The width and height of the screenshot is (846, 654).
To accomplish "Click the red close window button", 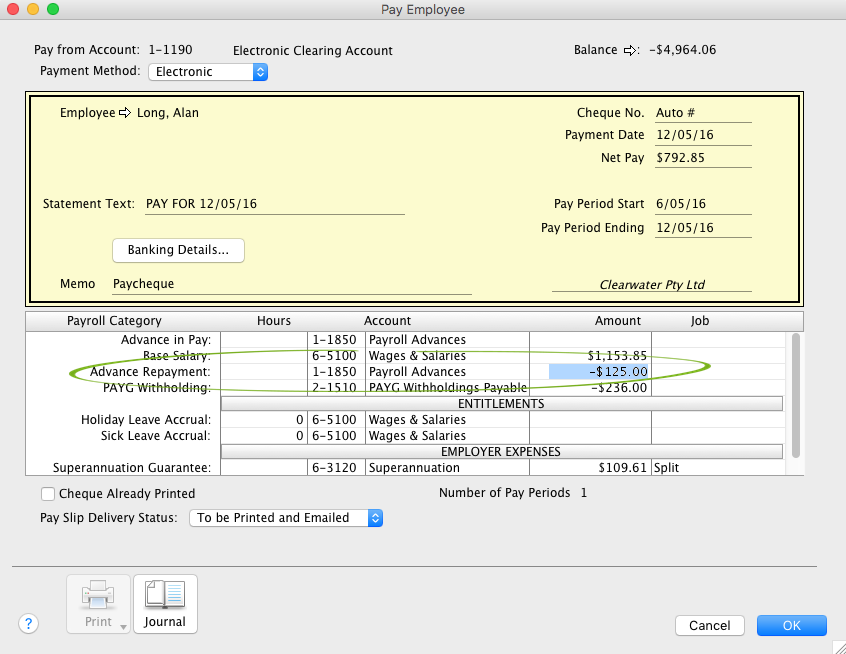I will (x=13, y=9).
